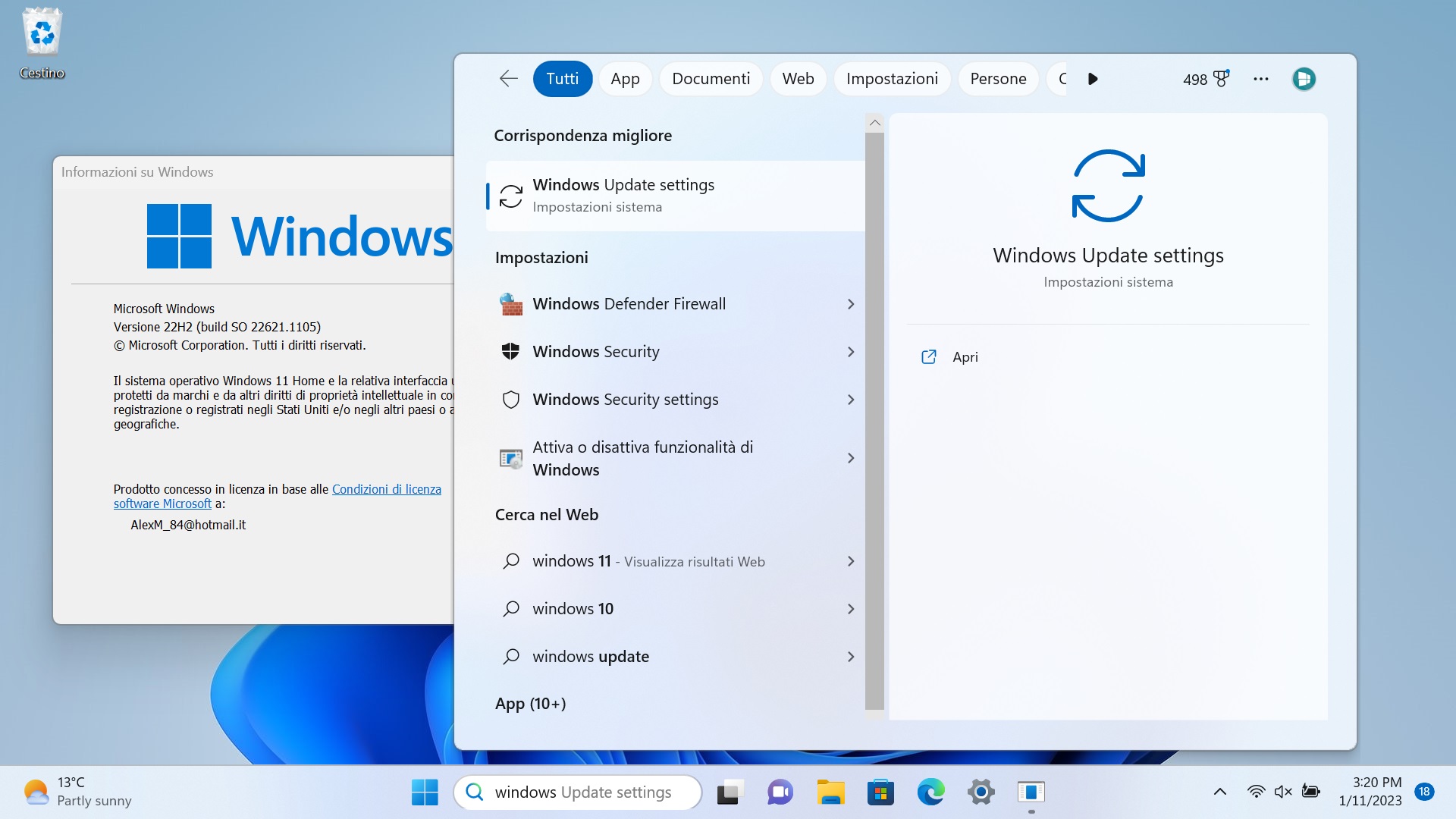Click the Windows features icon
The width and height of the screenshot is (1456, 819).
coord(510,458)
